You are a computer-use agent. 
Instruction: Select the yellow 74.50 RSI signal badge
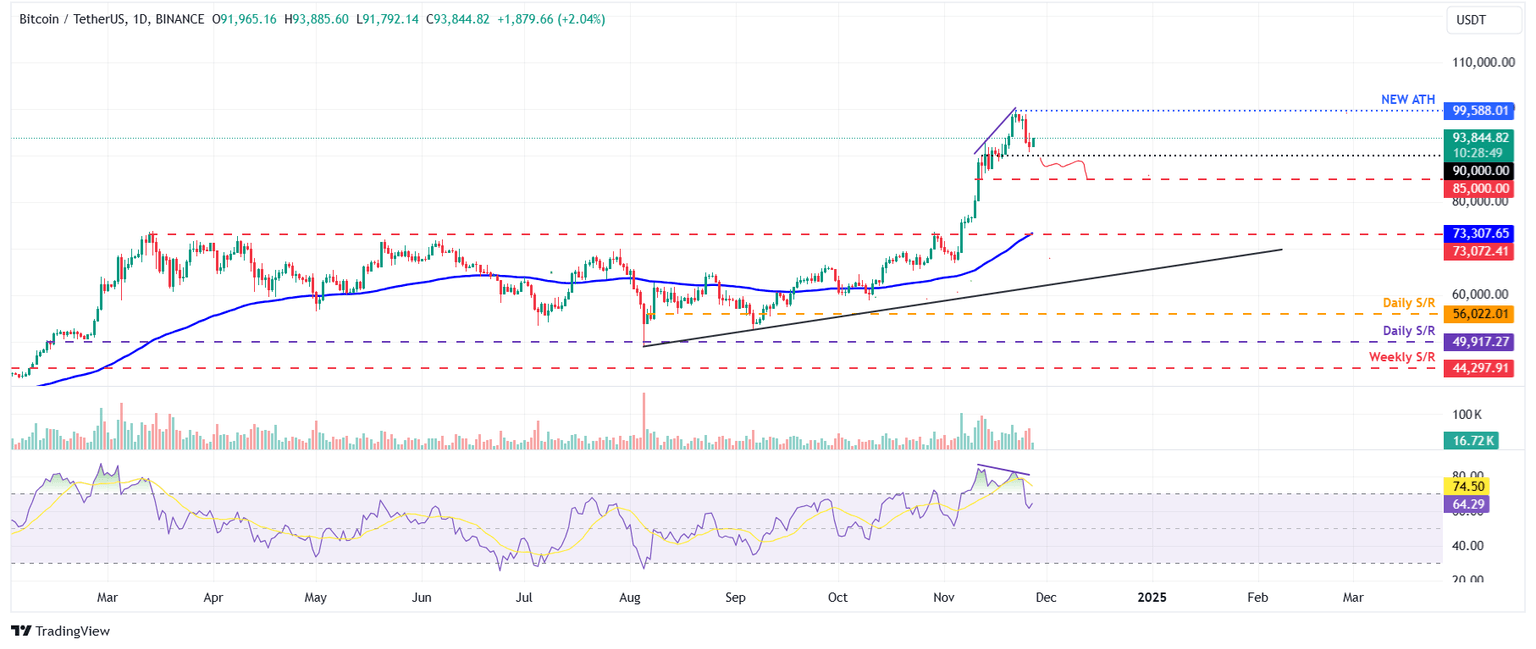(1467, 486)
